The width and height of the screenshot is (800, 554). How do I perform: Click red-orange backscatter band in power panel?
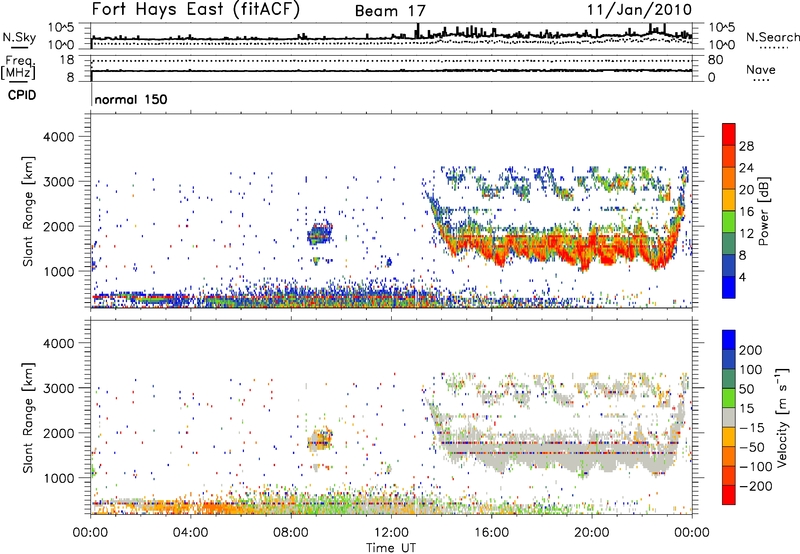[556, 247]
